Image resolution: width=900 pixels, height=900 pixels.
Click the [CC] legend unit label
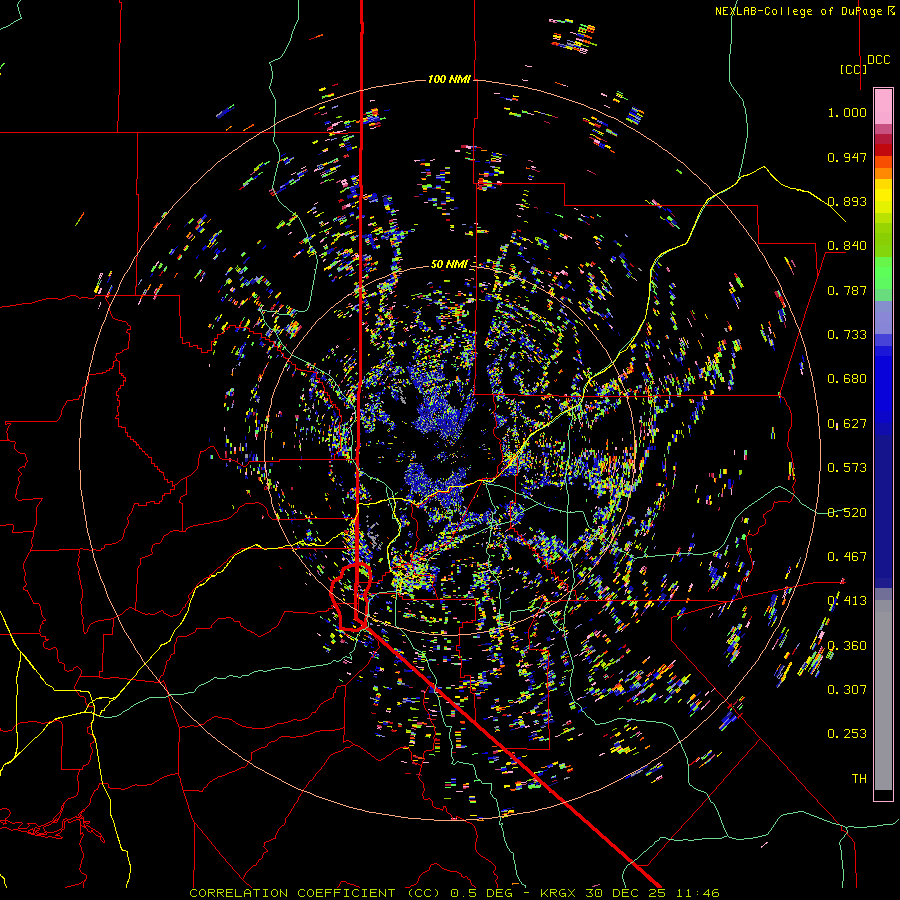click(853, 69)
